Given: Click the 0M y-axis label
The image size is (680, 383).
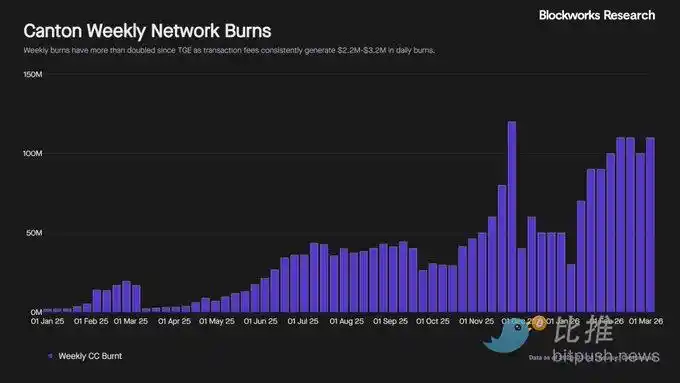Looking at the screenshot, I should (x=36, y=312).
